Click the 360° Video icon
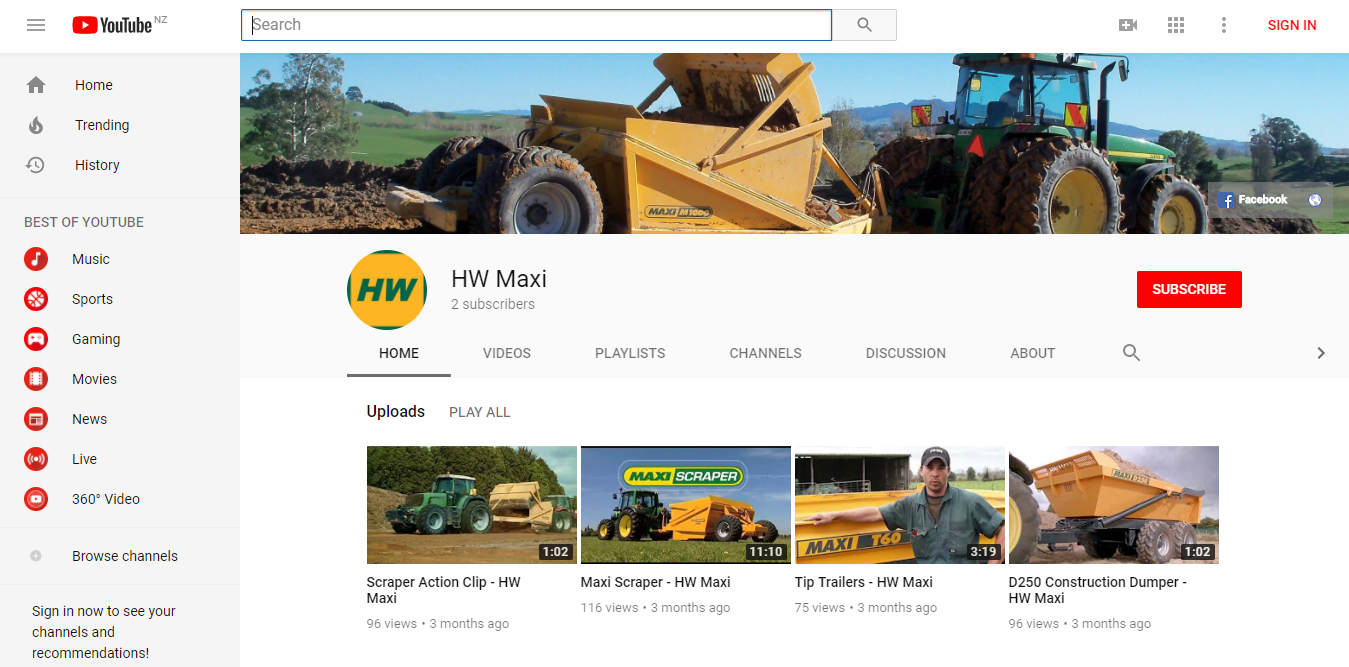The width and height of the screenshot is (1349, 667). 36,499
